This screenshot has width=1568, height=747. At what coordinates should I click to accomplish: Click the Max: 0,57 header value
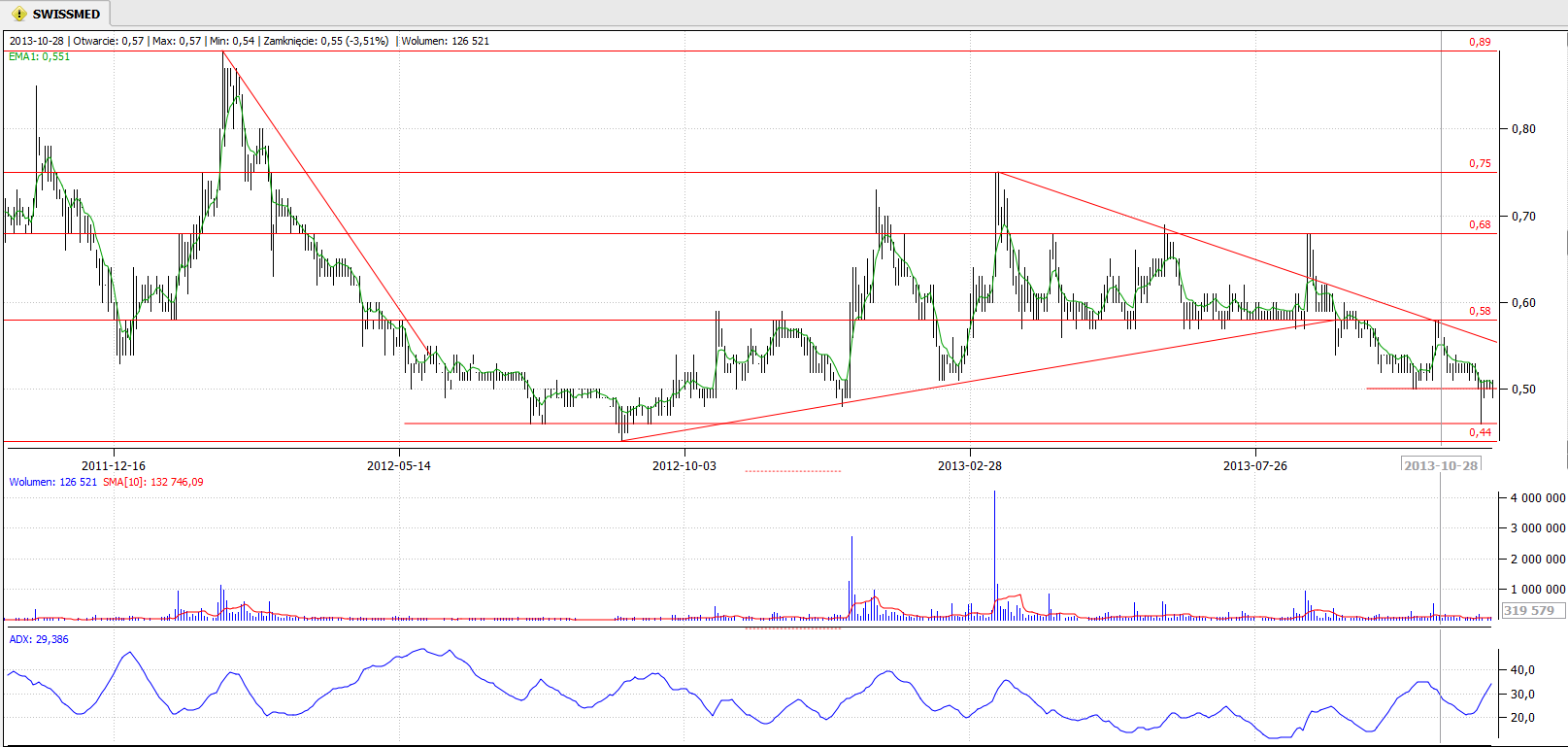[x=177, y=41]
